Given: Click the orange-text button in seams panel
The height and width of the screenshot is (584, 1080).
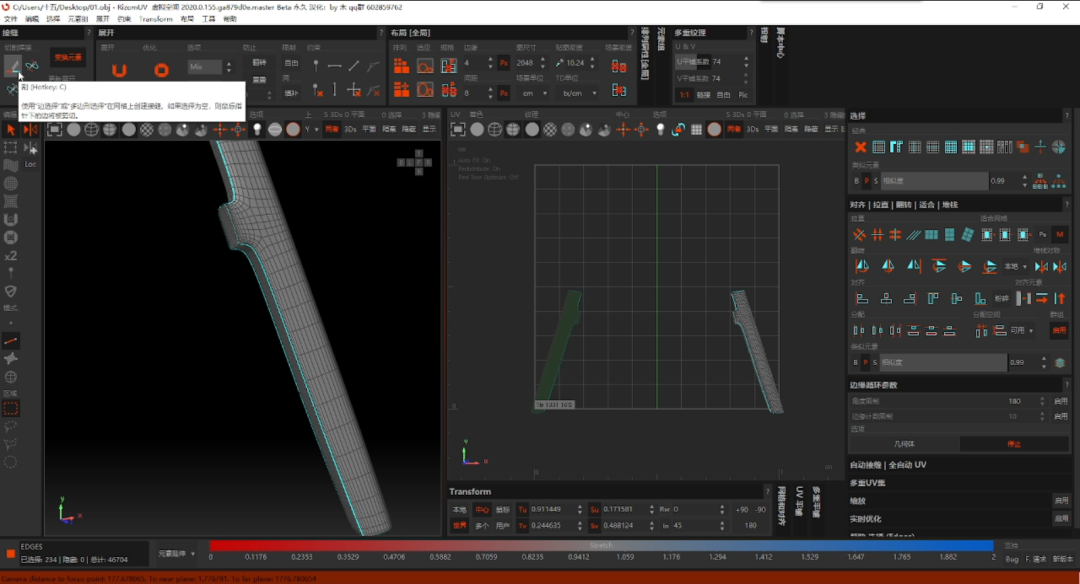Looking at the screenshot, I should (x=68, y=57).
